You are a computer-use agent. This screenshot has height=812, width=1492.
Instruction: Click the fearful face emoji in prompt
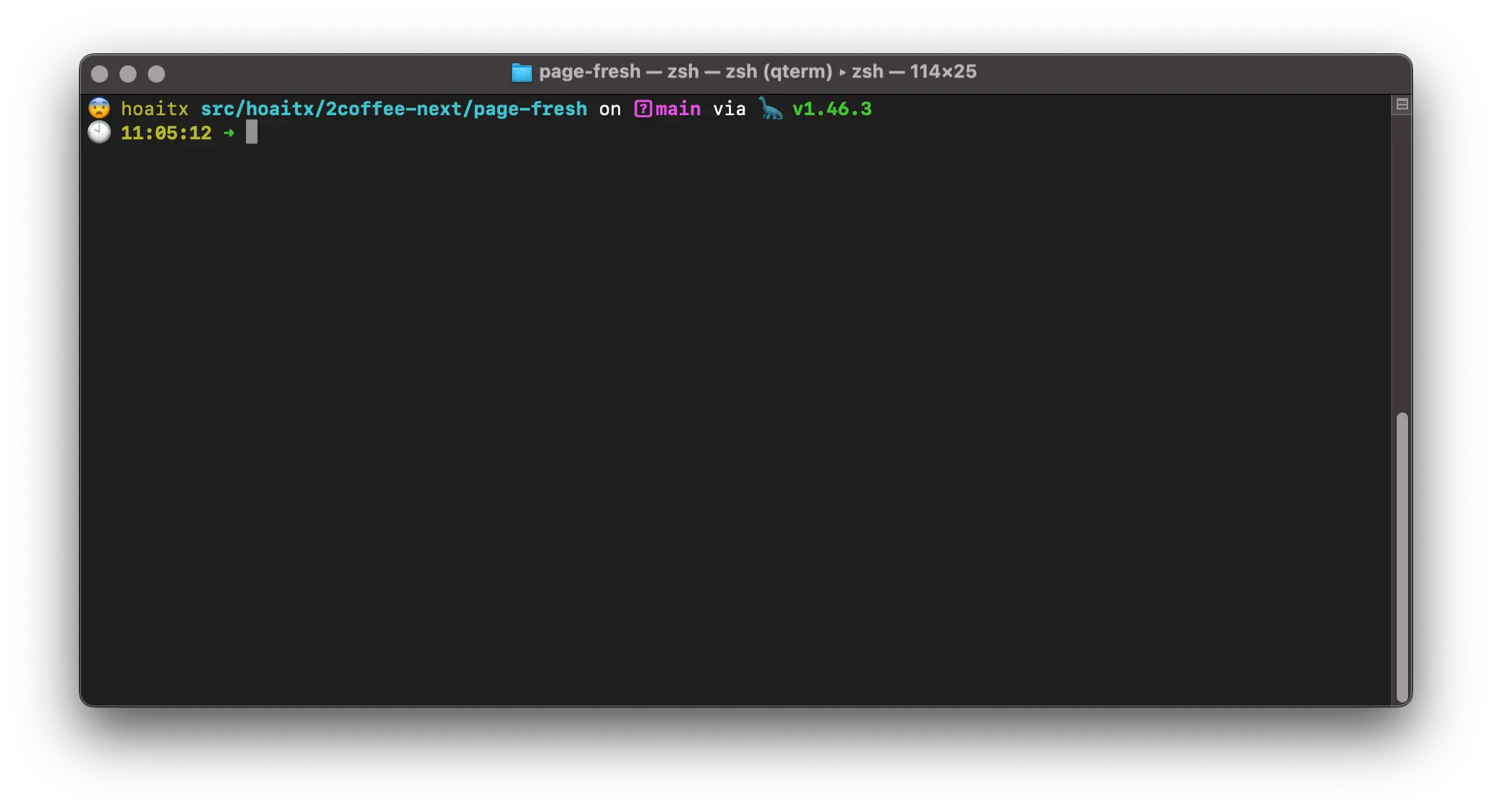(x=100, y=109)
